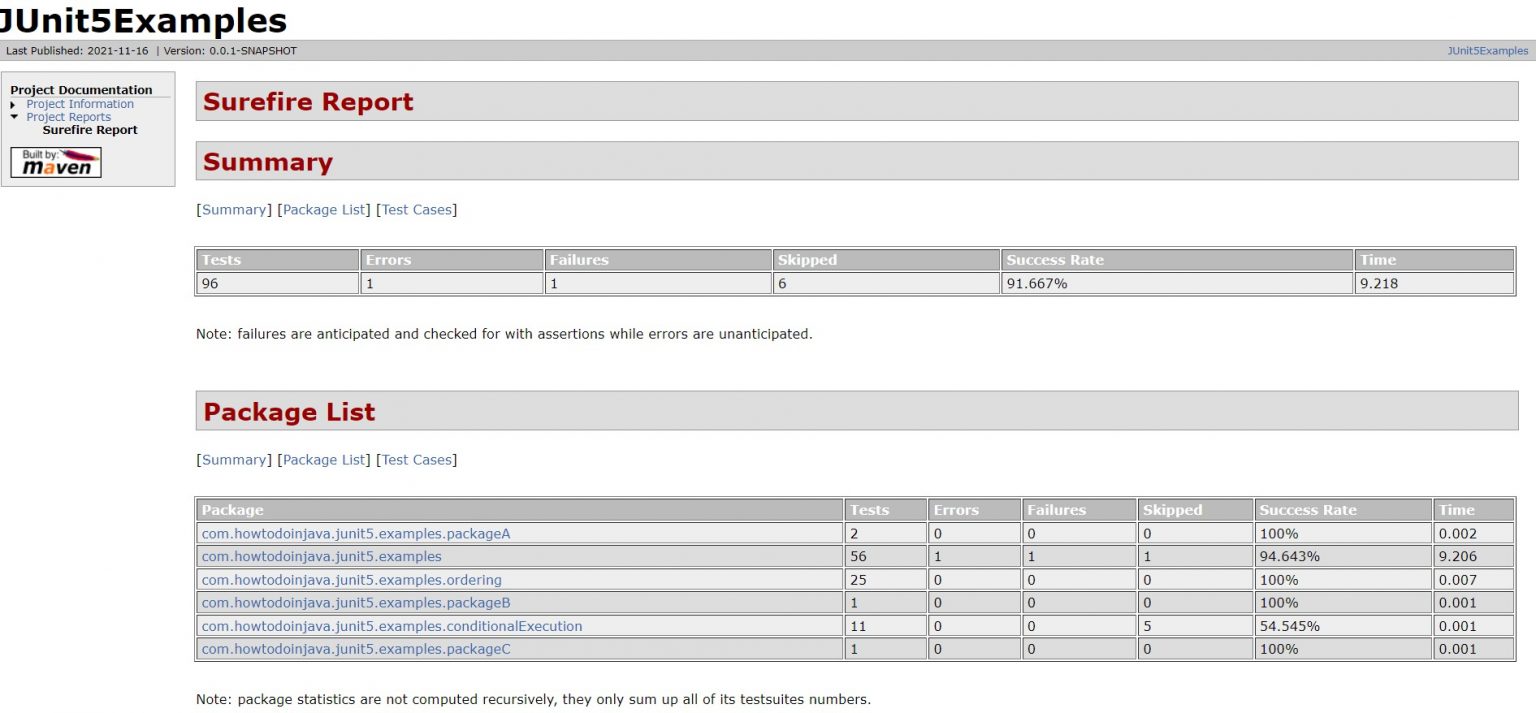The height and width of the screenshot is (713, 1536).
Task: Click the Package List anchor link
Action: click(324, 209)
